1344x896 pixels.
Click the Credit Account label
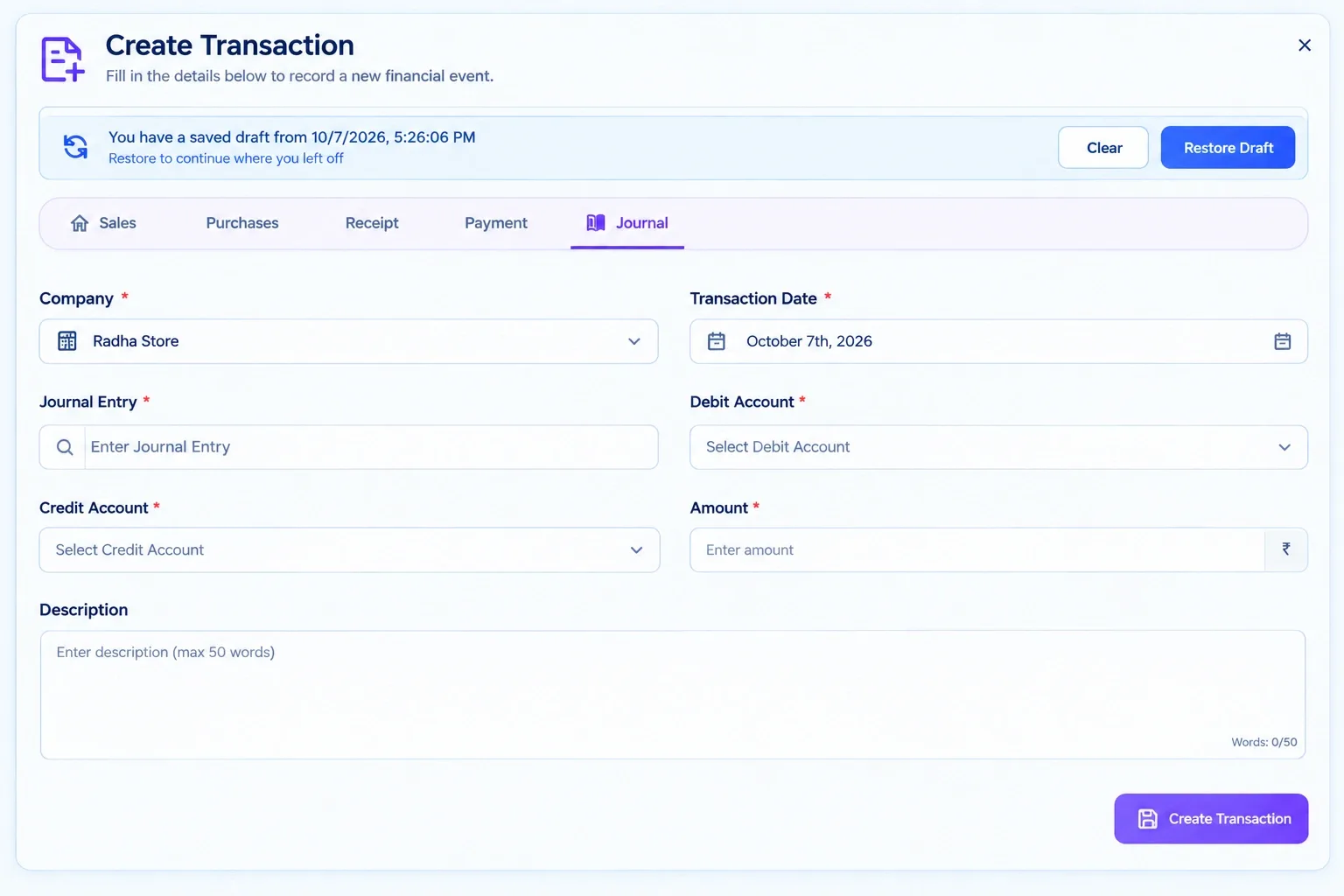94,507
